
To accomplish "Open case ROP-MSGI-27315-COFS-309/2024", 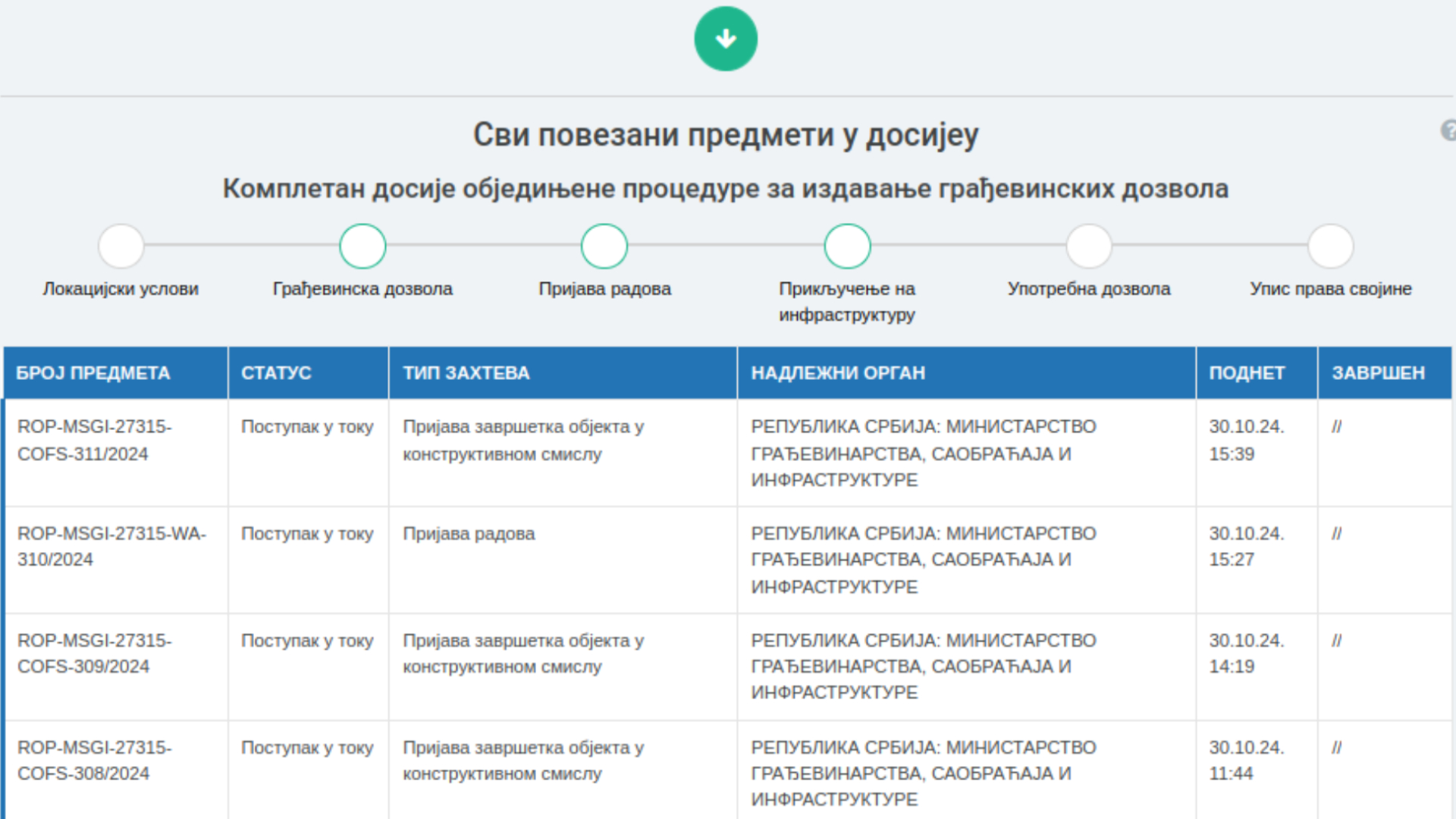I will coord(95,654).
